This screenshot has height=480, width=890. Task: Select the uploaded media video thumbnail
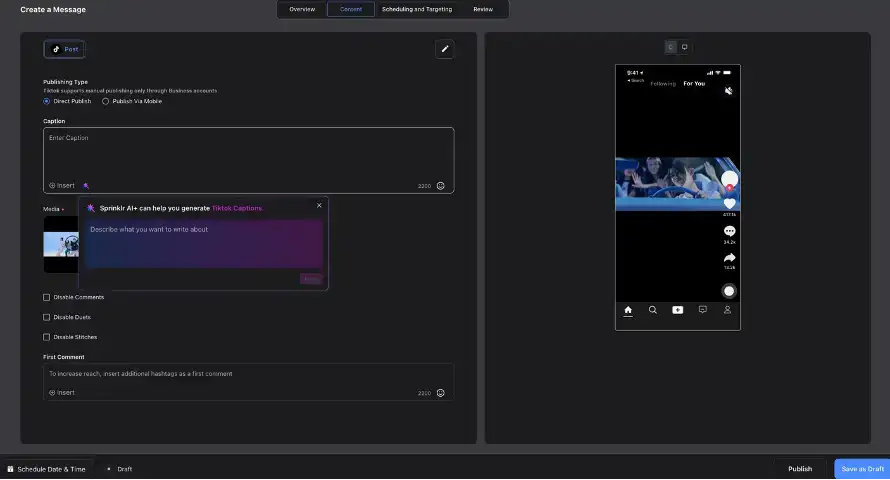click(61, 245)
